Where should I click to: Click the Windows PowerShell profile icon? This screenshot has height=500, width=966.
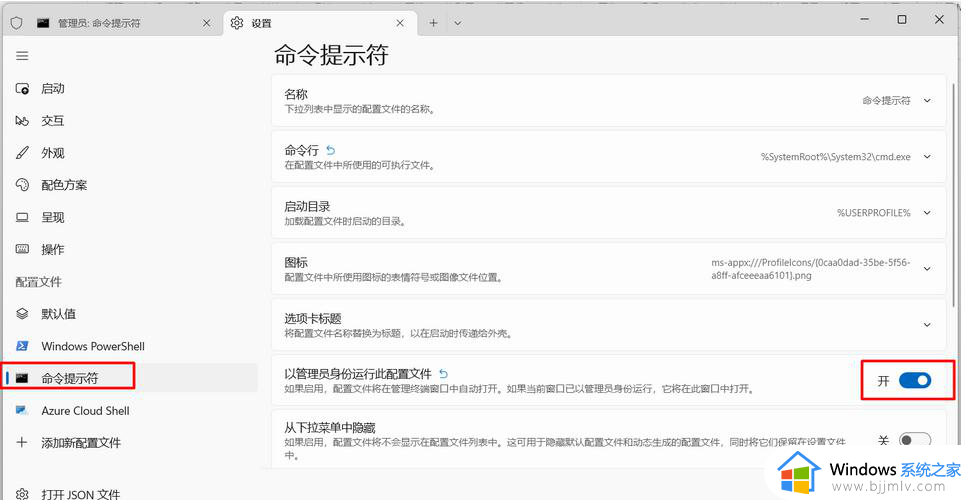click(x=22, y=346)
